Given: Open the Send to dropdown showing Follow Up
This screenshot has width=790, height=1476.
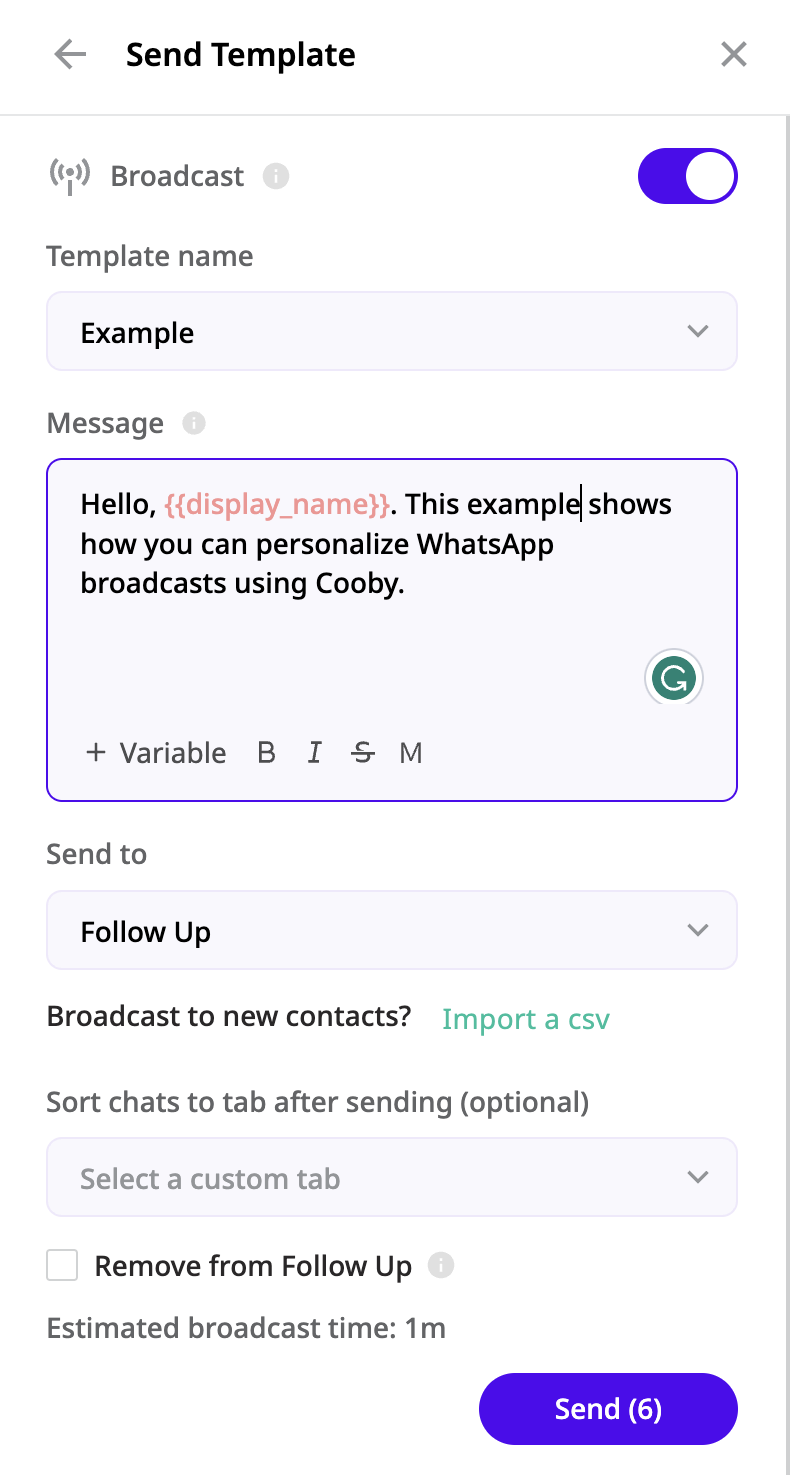Looking at the screenshot, I should tap(392, 930).
